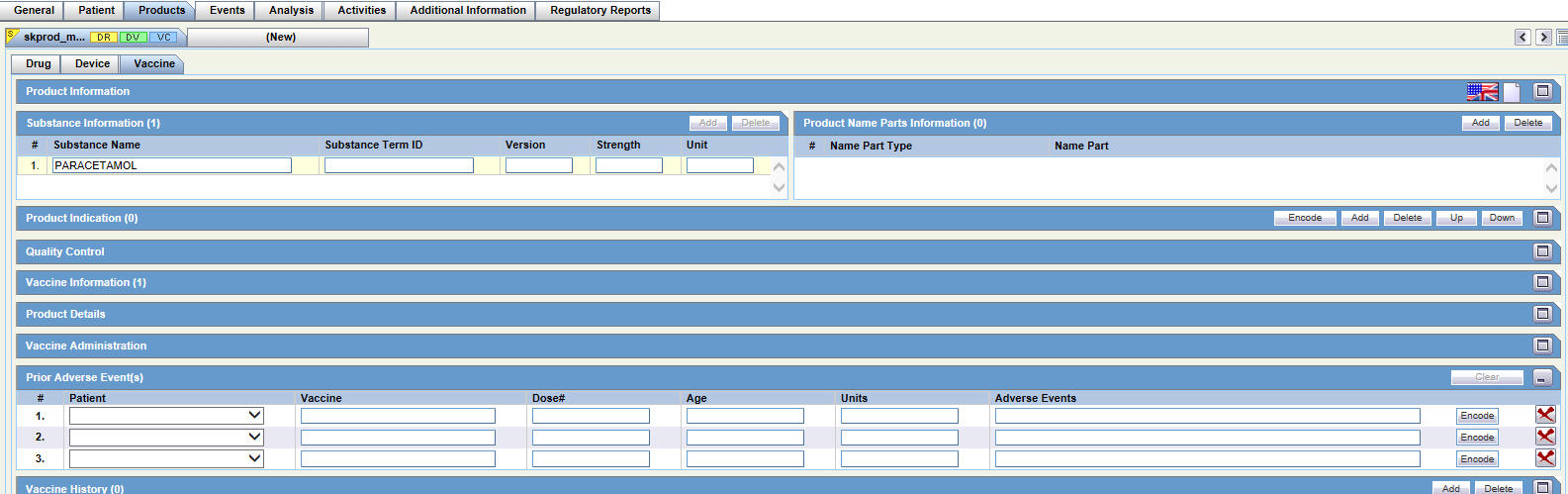Screen dimensions: 1568x494
Task: Expand the Quality Control section
Action: (x=1542, y=251)
